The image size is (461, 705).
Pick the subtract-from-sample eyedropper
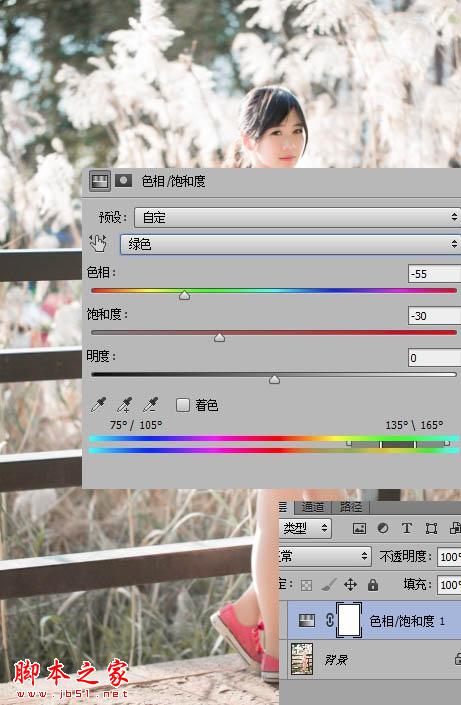pos(150,405)
